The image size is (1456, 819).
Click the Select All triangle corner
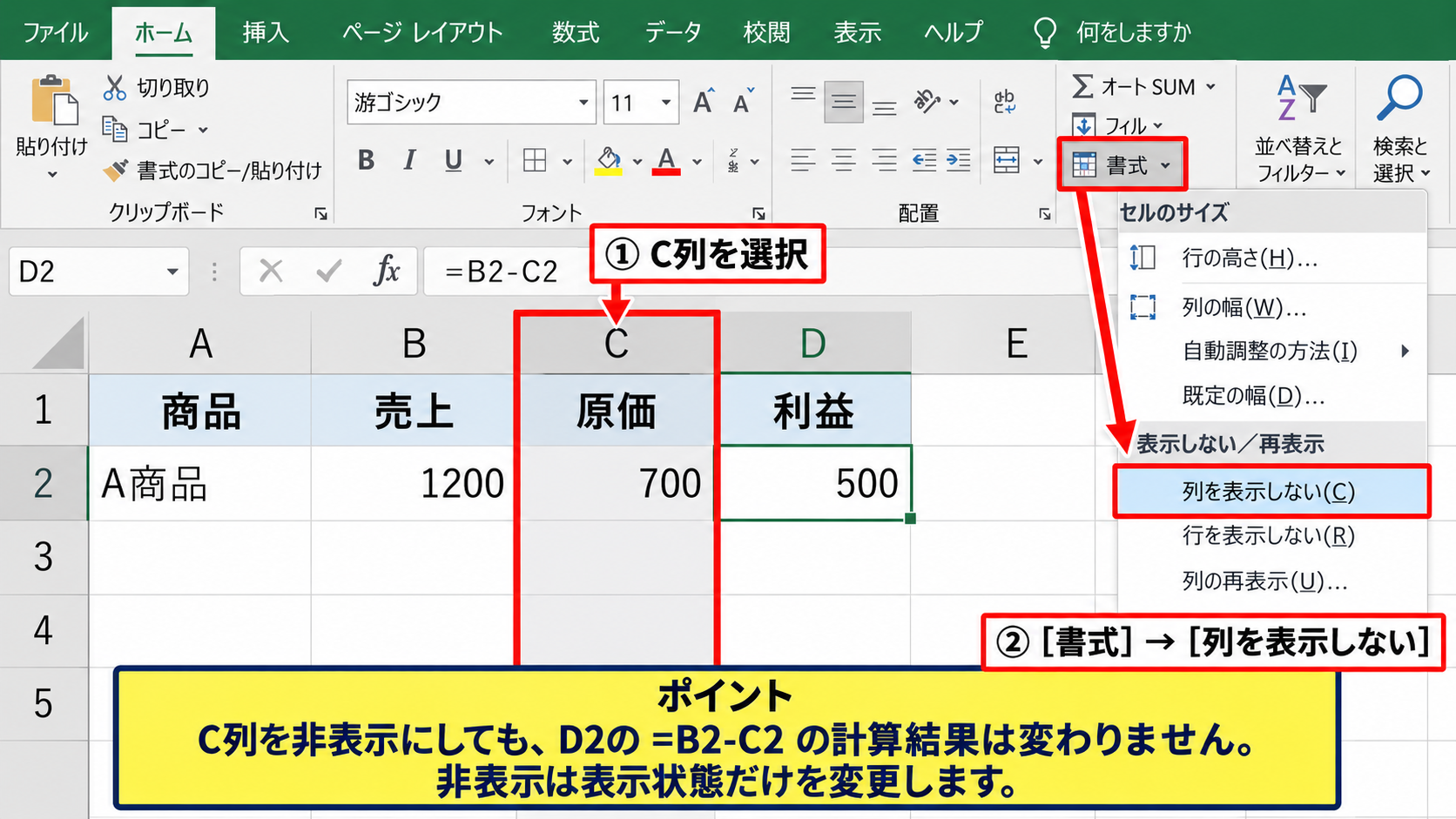[57, 344]
